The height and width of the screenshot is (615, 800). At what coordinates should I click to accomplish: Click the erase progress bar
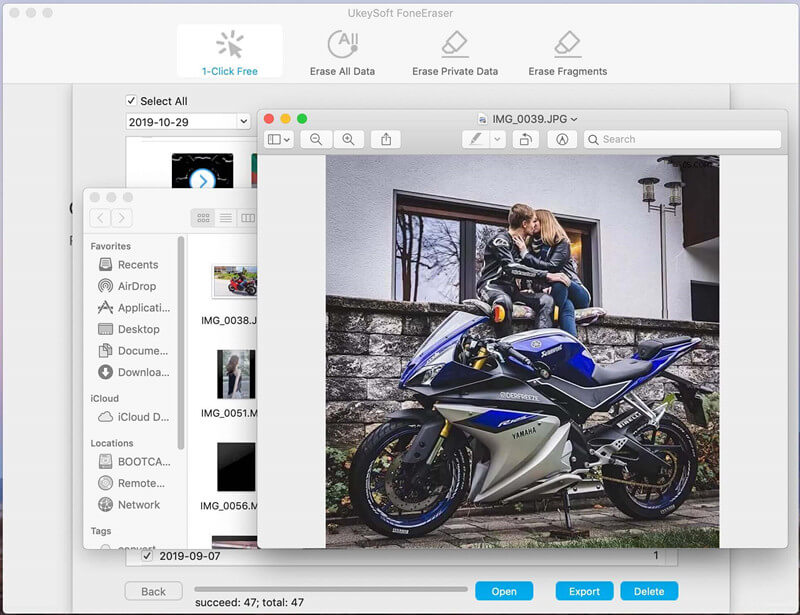tap(330, 589)
